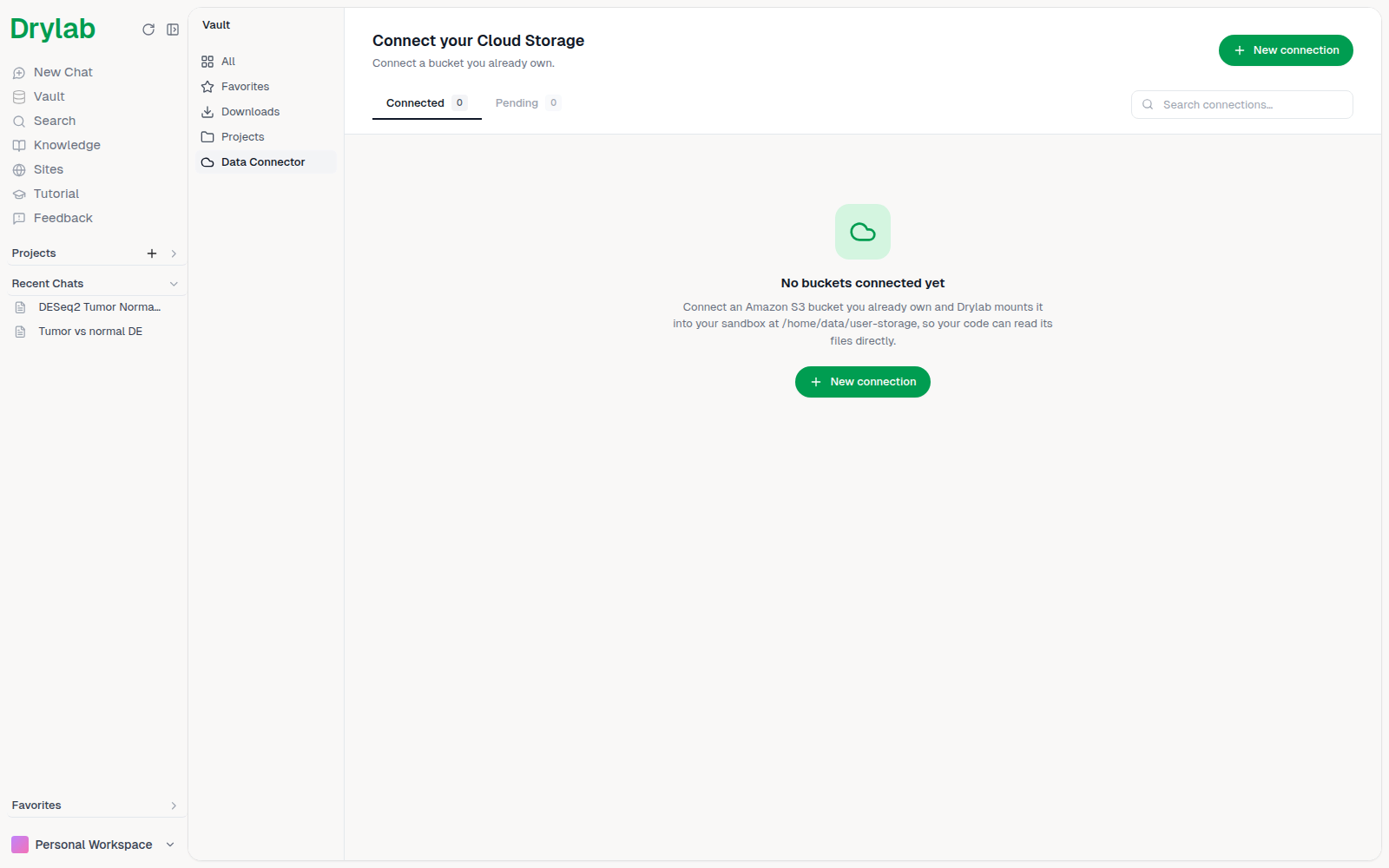Click the refresh icon beside the Drylab logo
This screenshot has width=1389, height=868.
click(x=148, y=30)
